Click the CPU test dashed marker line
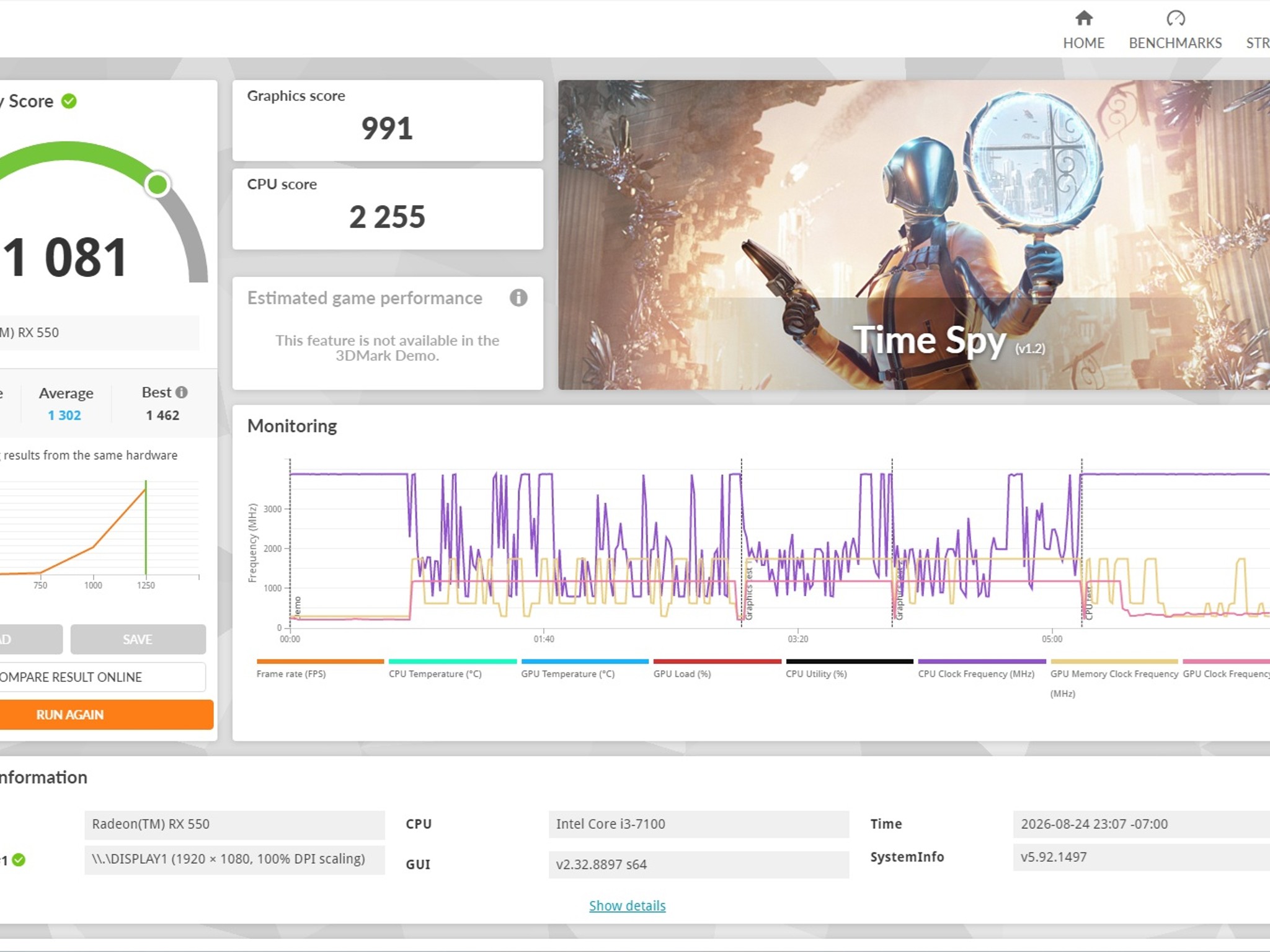Image resolution: width=1270 pixels, height=952 pixels. point(1081,542)
